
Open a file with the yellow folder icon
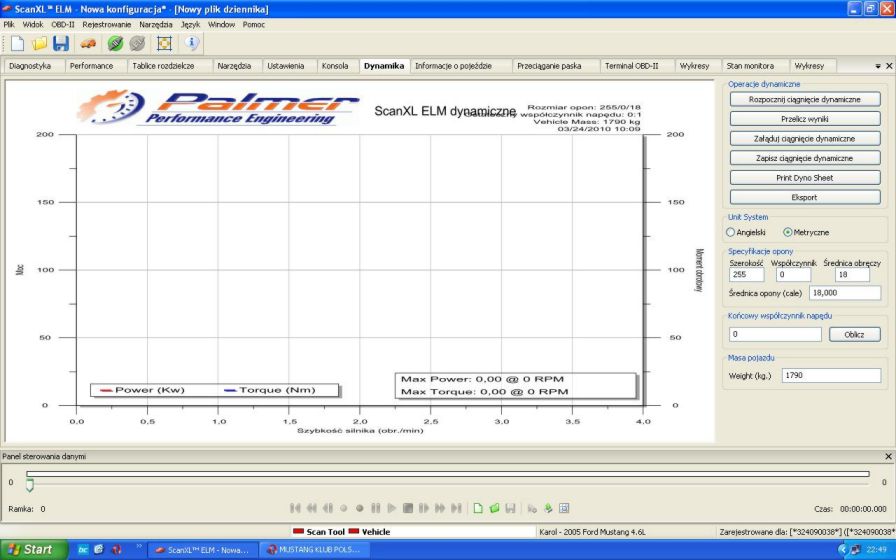(x=40, y=43)
